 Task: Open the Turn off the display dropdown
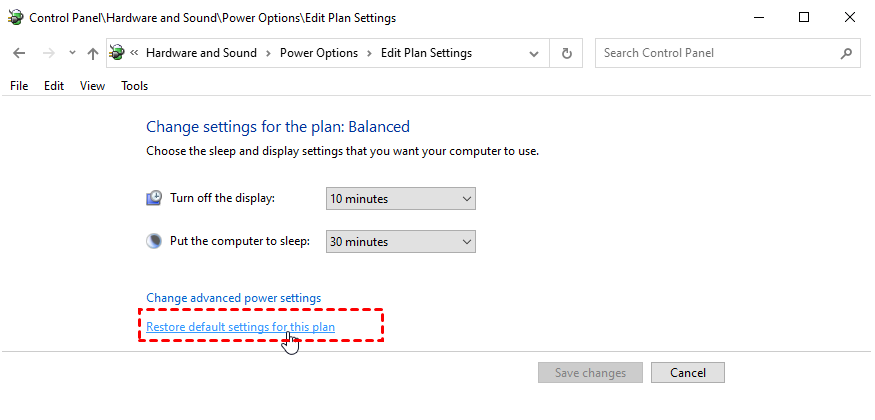pos(401,199)
